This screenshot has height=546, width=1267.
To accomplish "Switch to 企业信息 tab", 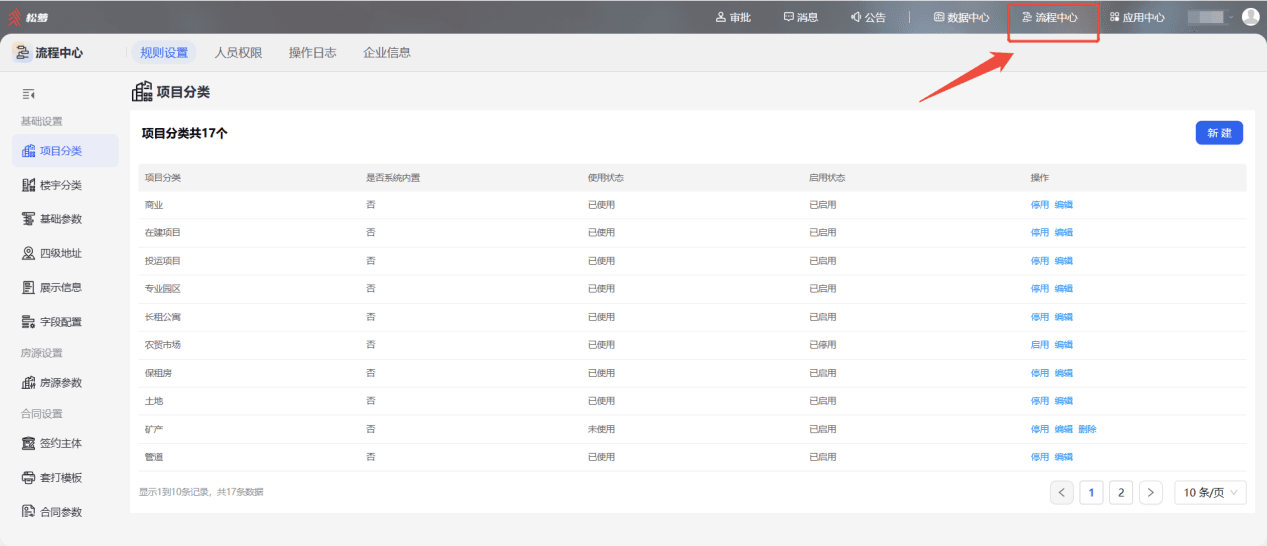I will 387,53.
